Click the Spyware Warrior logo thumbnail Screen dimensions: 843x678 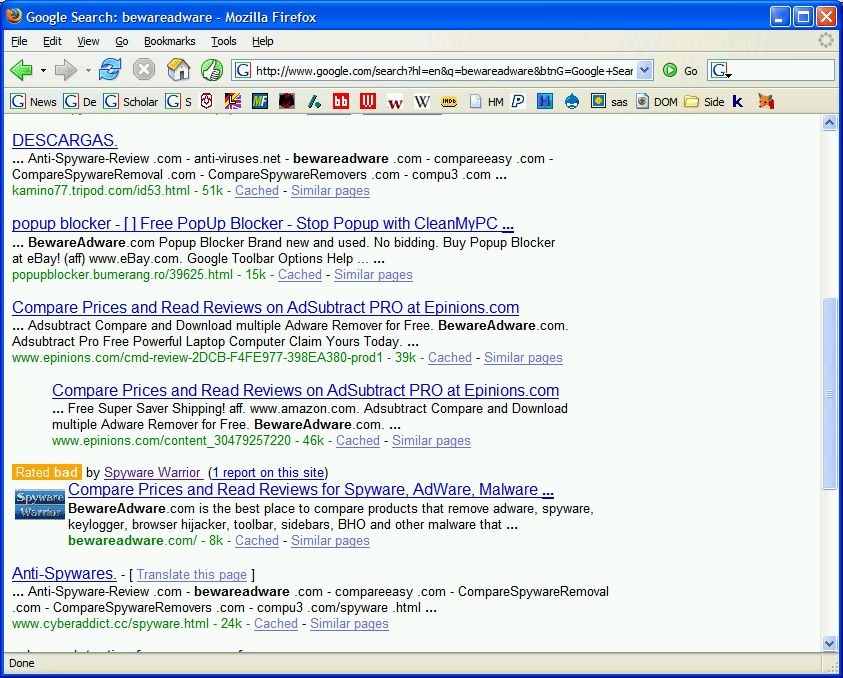[x=39, y=504]
